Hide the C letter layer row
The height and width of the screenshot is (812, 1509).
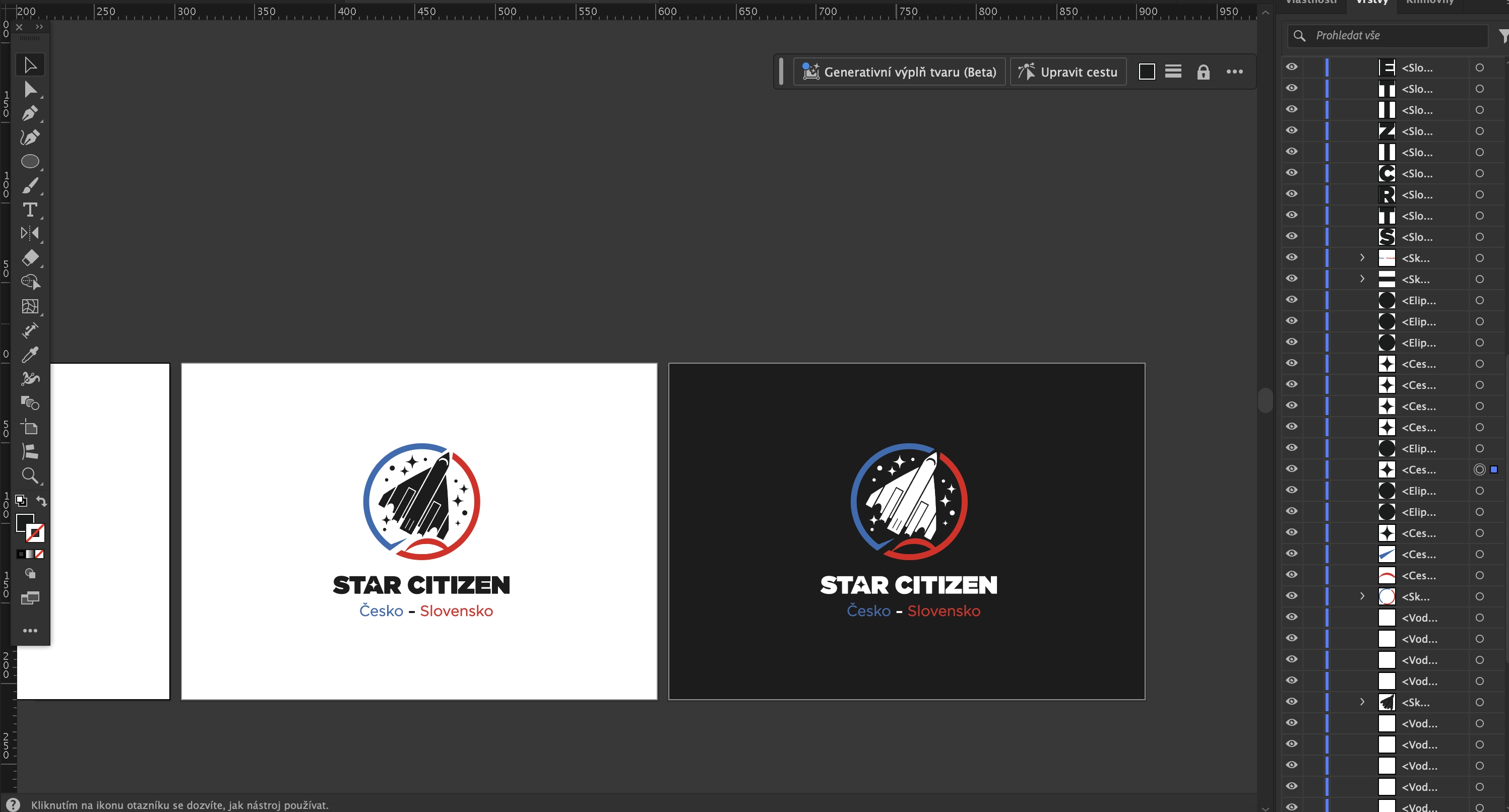1292,173
